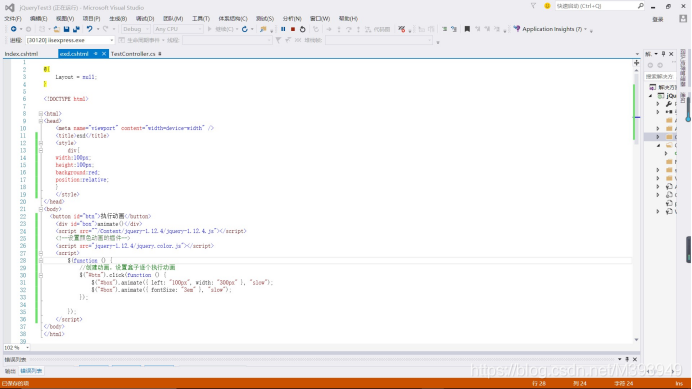Open the View menu
692x389 pixels.
point(65,19)
